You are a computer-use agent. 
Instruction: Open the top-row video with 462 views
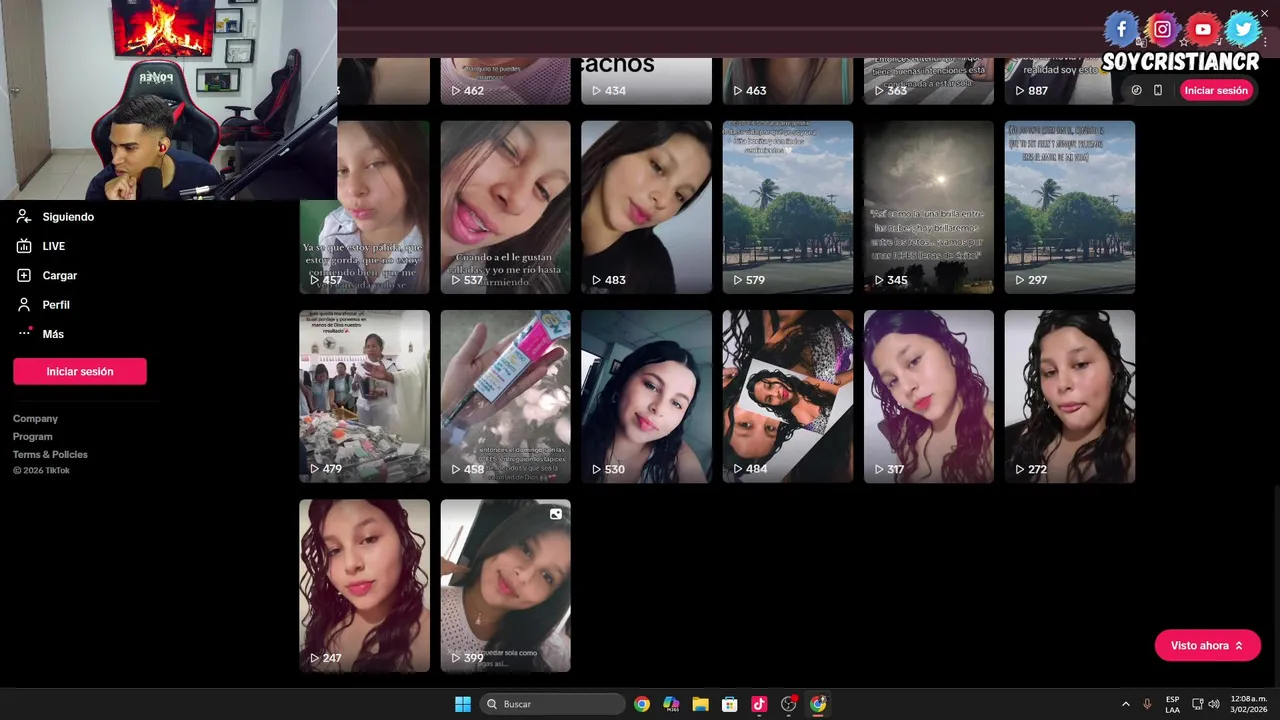pos(506,81)
